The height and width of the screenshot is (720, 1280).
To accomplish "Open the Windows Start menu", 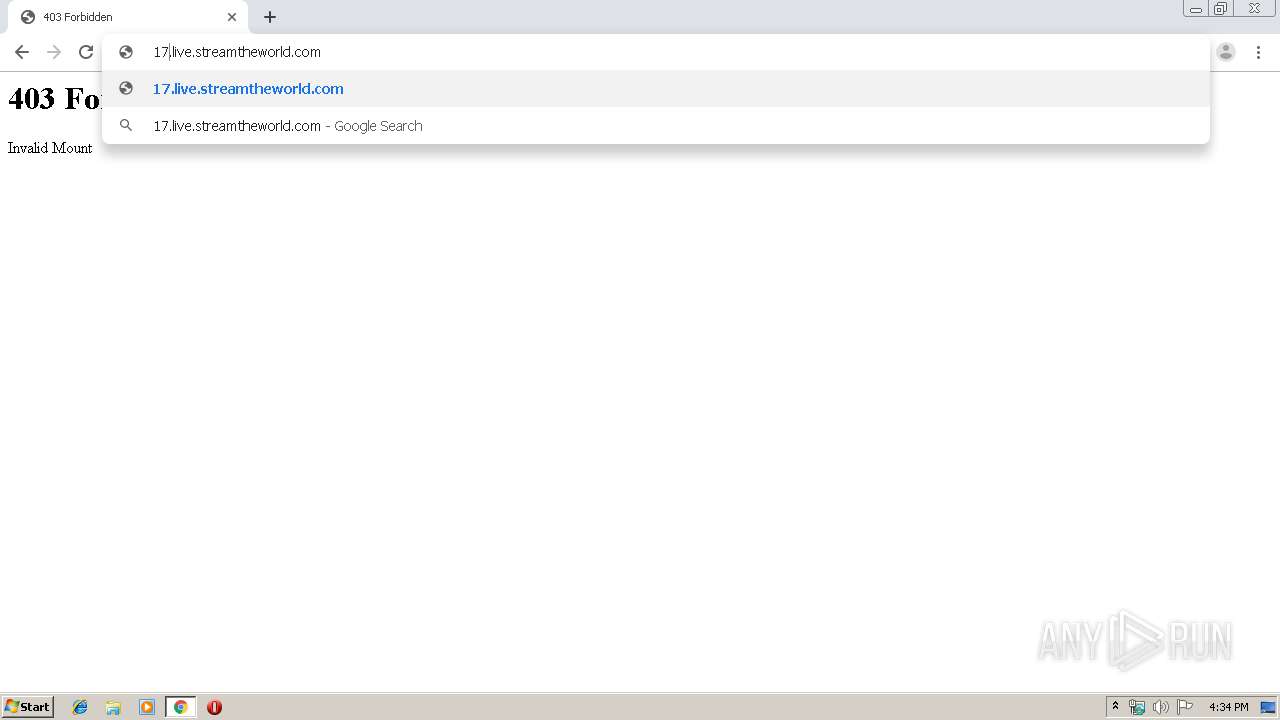I will [x=28, y=707].
